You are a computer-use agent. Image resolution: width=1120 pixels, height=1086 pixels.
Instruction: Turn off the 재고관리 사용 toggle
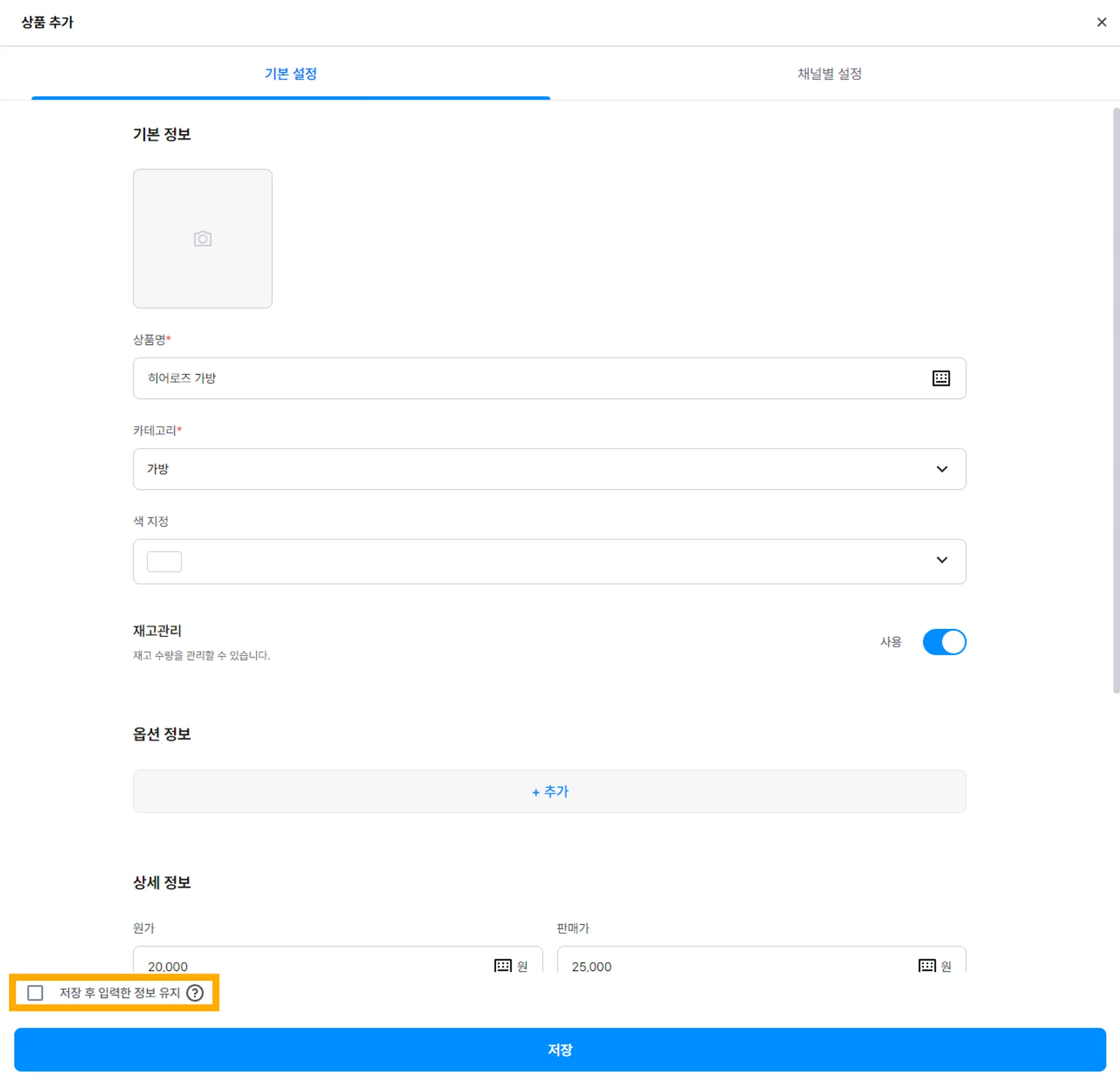(944, 642)
